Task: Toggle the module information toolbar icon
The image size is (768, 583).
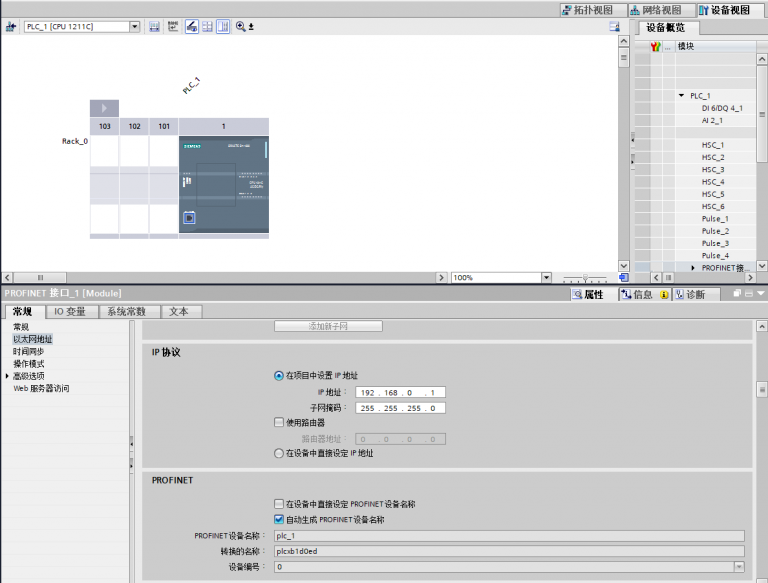Action: point(192,26)
